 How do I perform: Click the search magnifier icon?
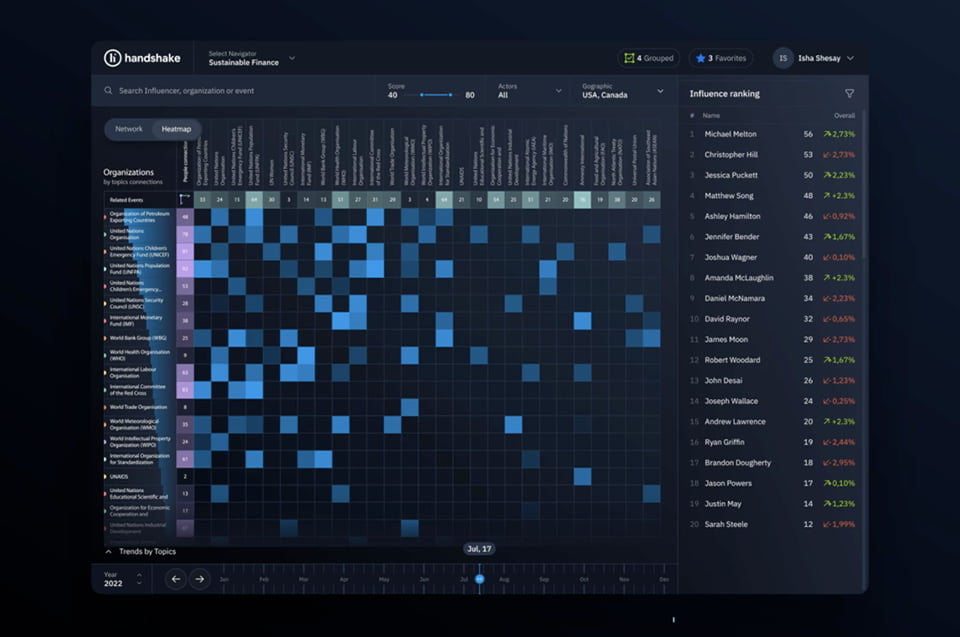tap(108, 91)
